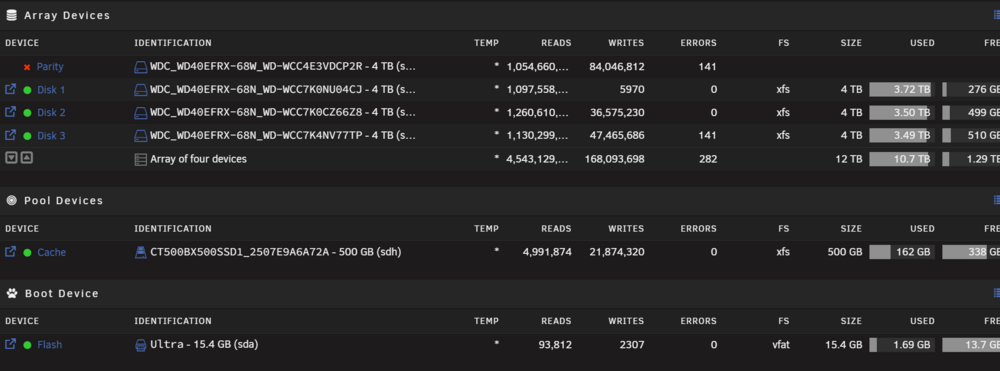Click Cache SSD device icon

tap(140, 252)
